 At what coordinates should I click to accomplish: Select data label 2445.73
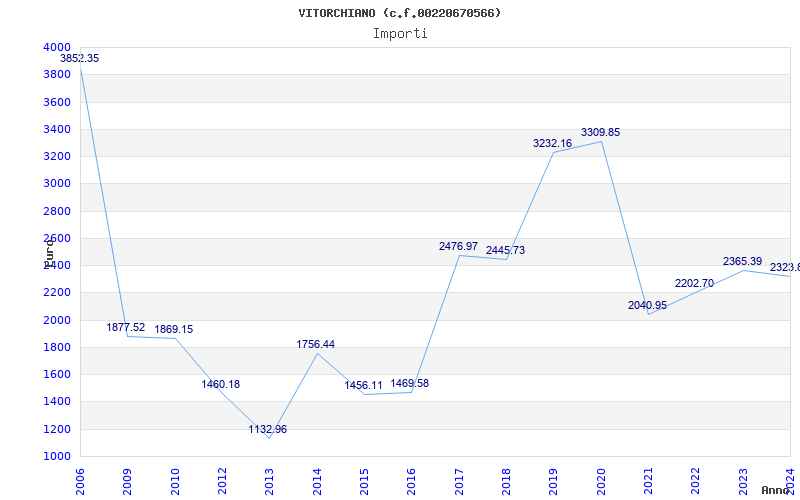point(505,251)
